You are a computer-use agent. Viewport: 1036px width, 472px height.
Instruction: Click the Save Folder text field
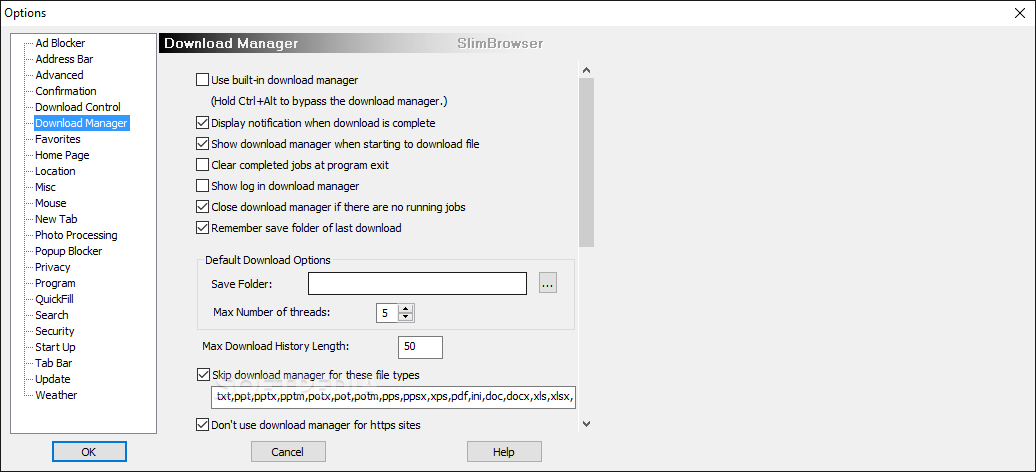[x=418, y=284]
